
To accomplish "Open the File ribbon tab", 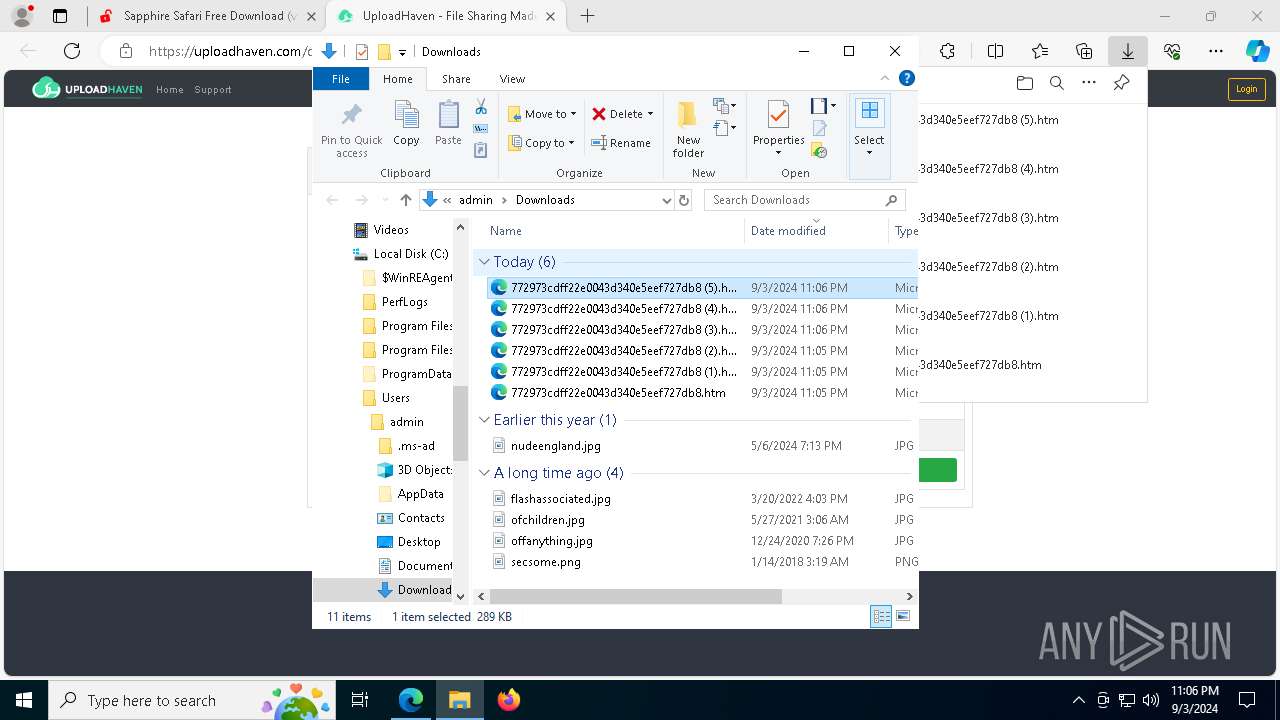I will [x=340, y=79].
